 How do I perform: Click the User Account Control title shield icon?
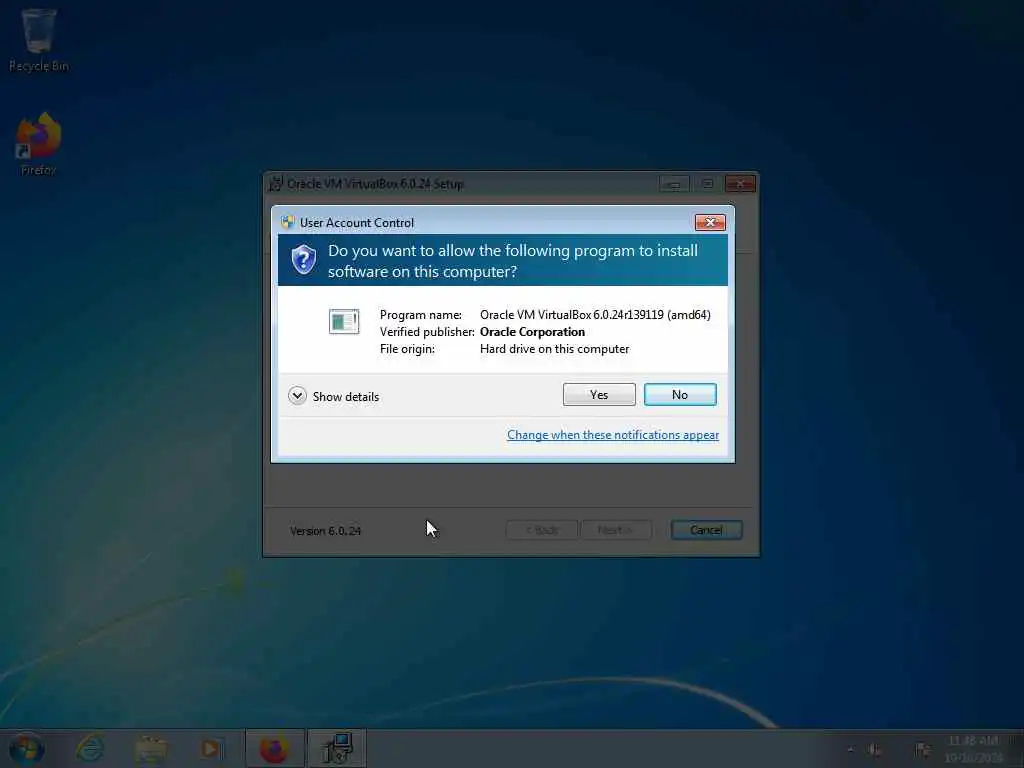click(287, 222)
